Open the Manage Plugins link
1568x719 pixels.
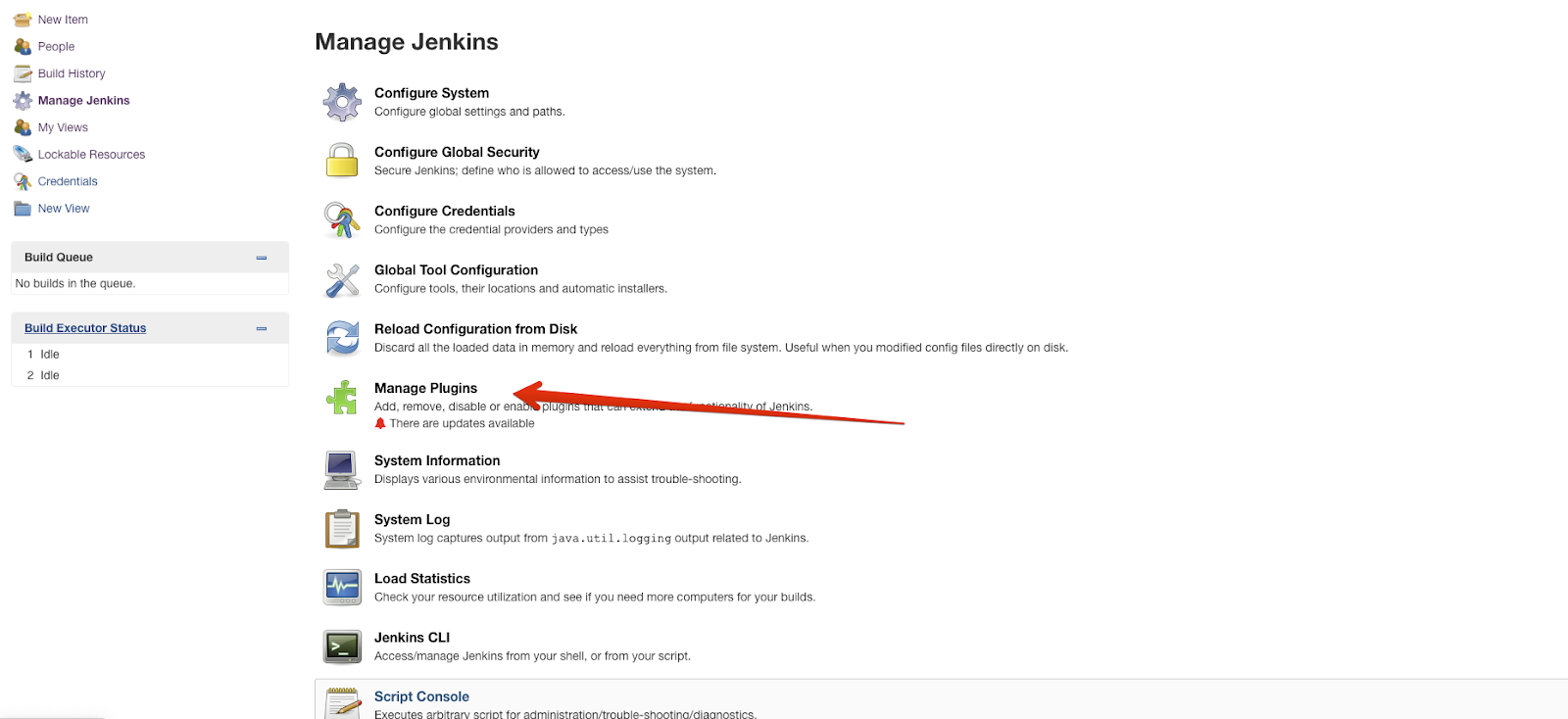click(425, 388)
